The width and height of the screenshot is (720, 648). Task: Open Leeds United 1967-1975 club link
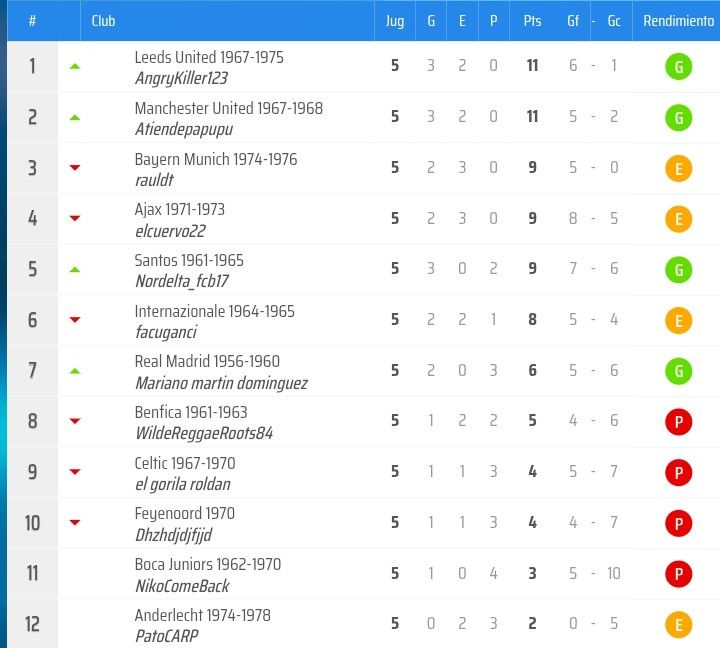[209, 57]
